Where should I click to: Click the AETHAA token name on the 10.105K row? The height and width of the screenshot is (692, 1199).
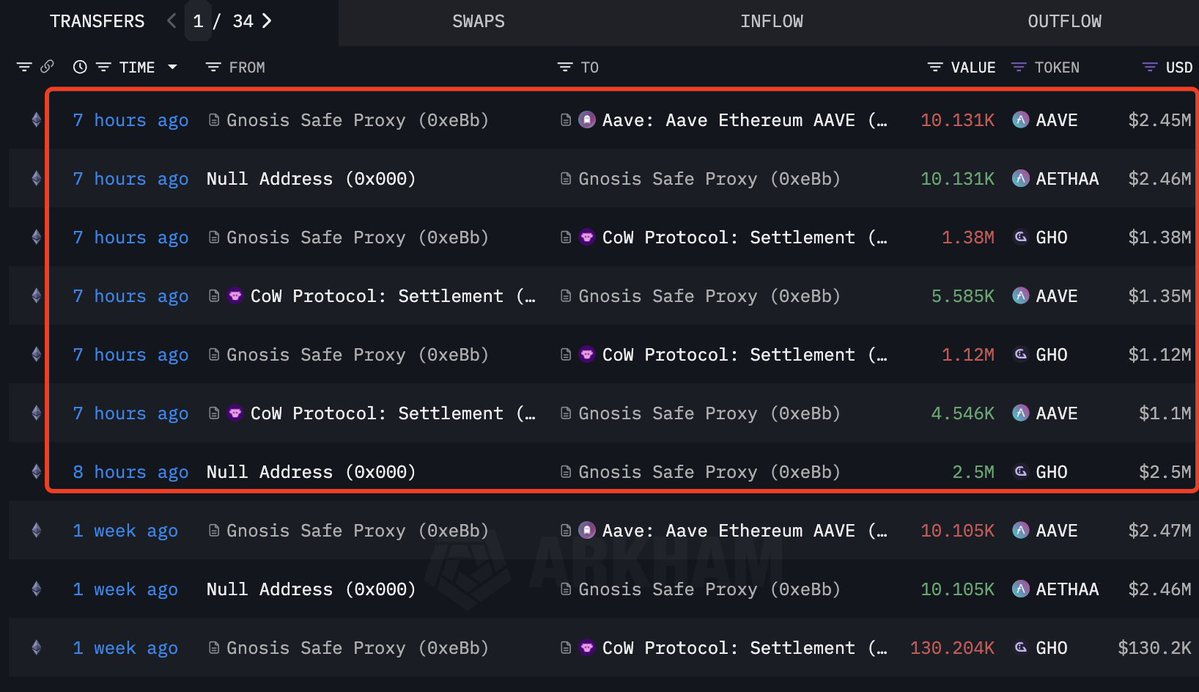1067,589
